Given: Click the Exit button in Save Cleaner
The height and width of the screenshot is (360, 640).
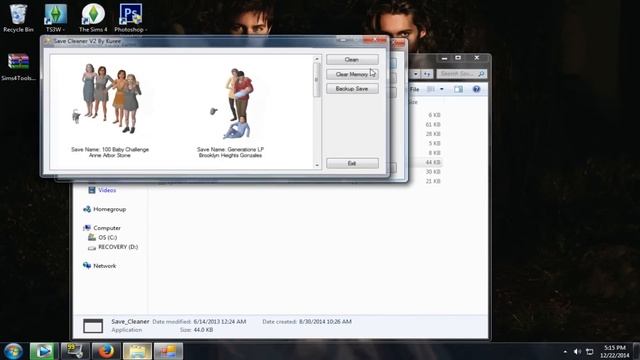Looking at the screenshot, I should pyautogui.click(x=352, y=163).
